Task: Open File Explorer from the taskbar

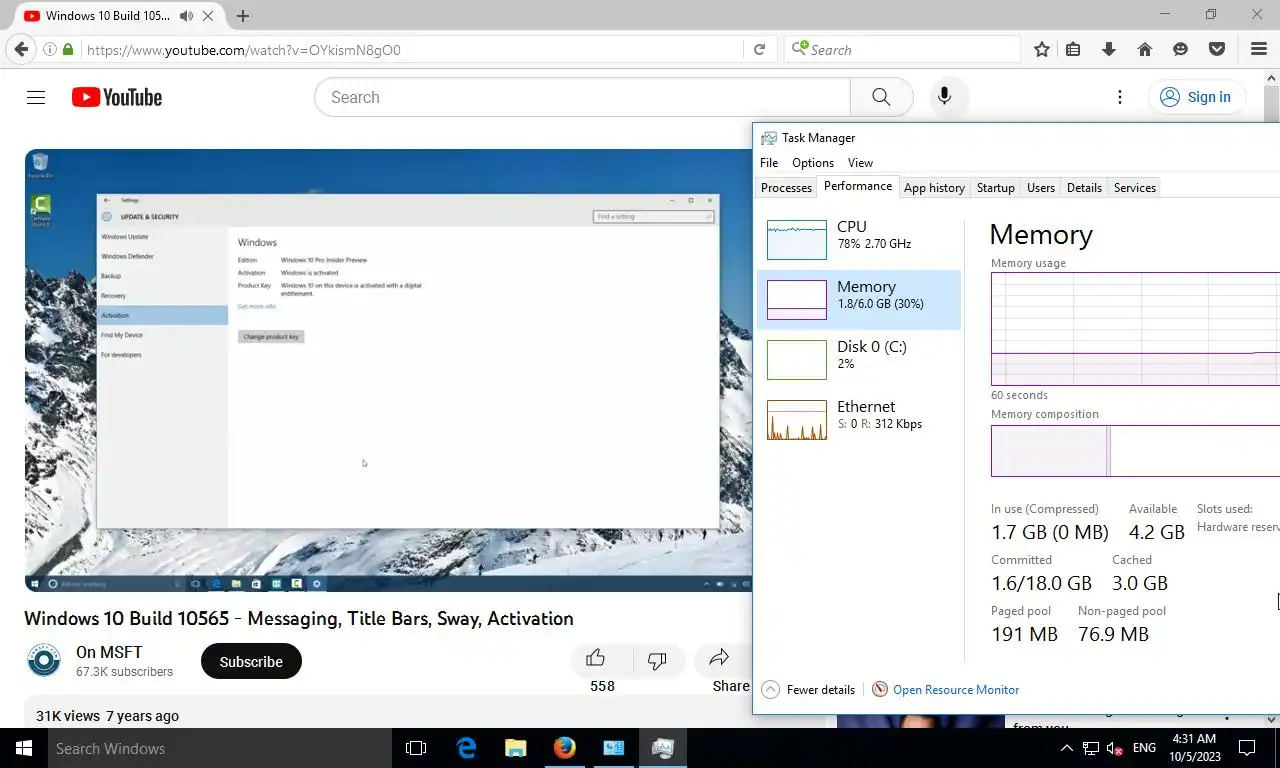Action: [515, 748]
